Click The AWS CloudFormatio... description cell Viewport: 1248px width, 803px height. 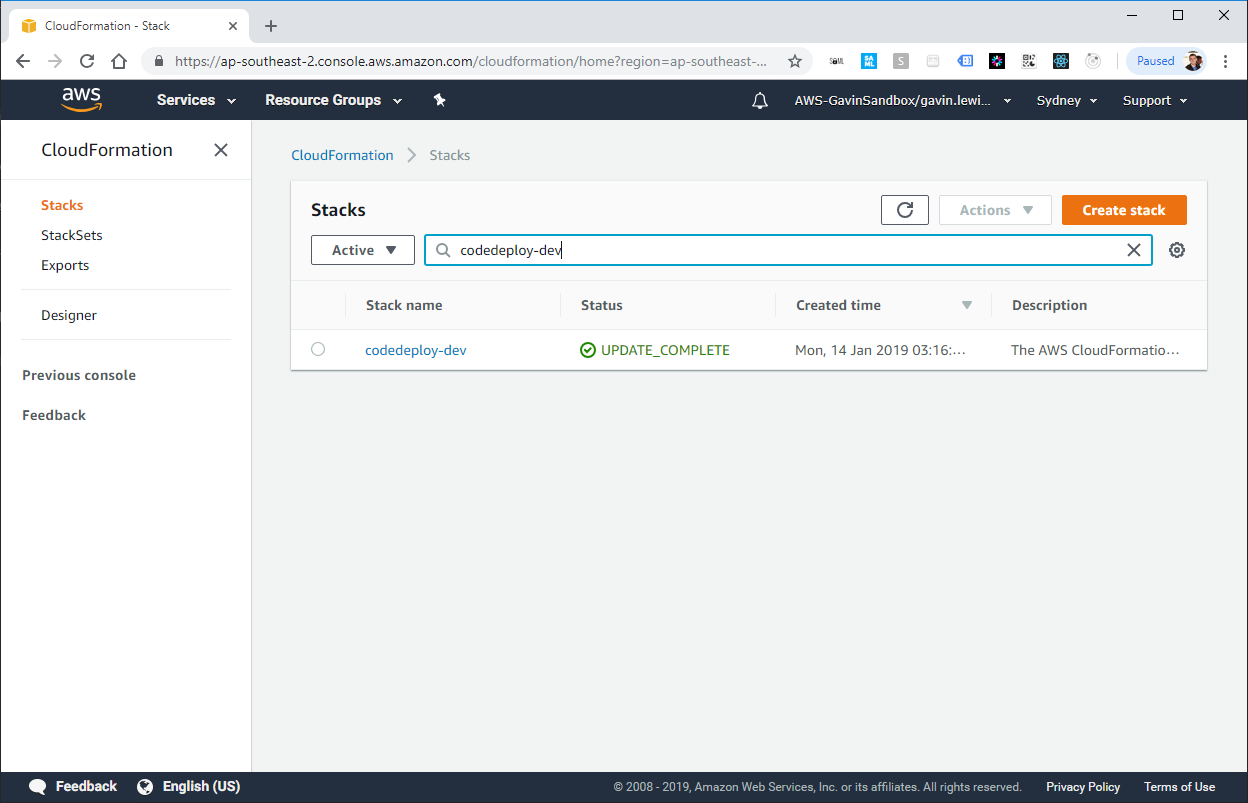(1095, 350)
